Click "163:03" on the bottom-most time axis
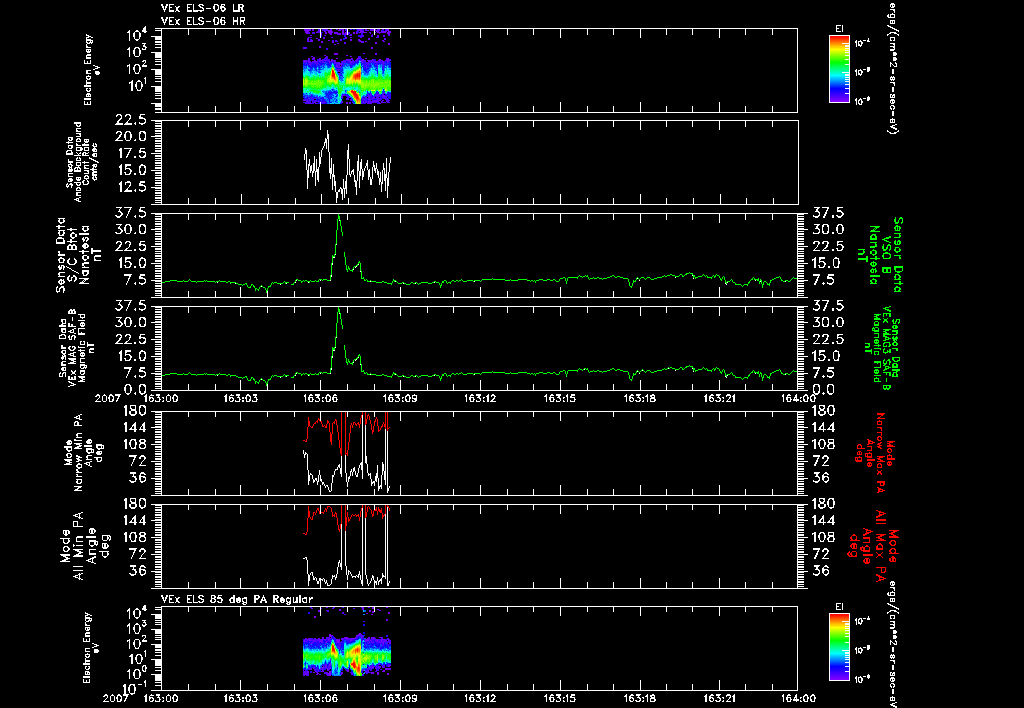The height and width of the screenshot is (708, 1024). point(240,698)
